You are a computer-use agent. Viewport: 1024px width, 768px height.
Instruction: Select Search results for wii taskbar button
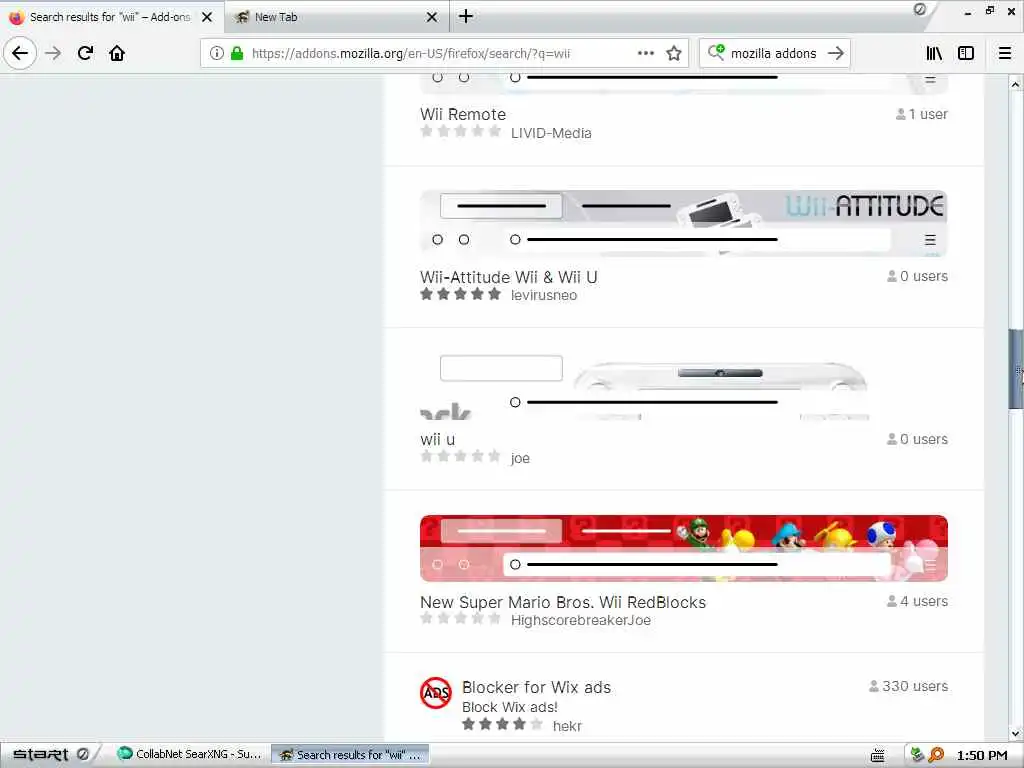tap(350, 754)
